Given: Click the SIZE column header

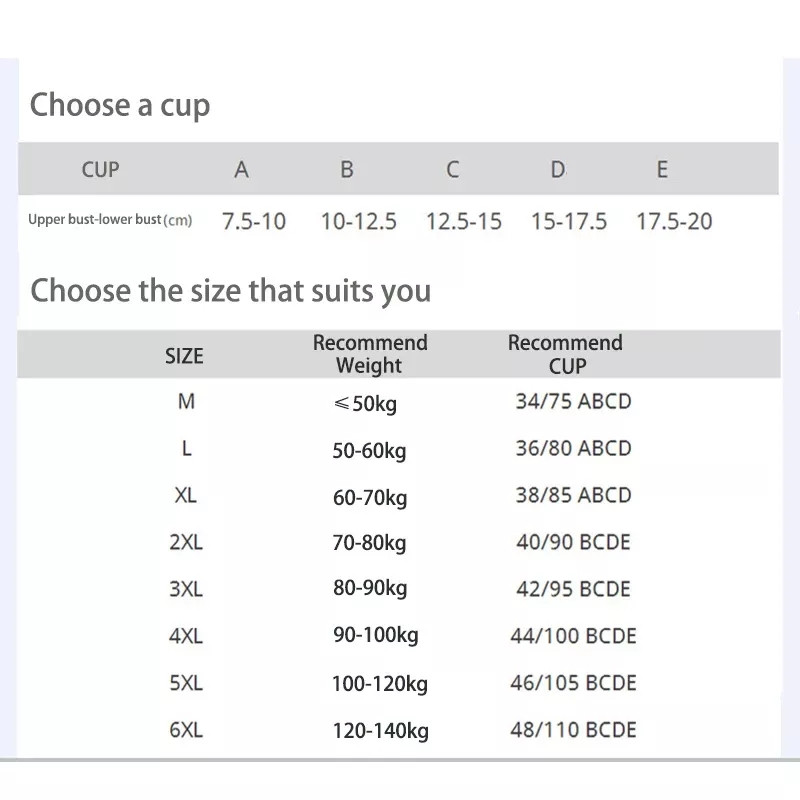Looking at the screenshot, I should point(184,356).
